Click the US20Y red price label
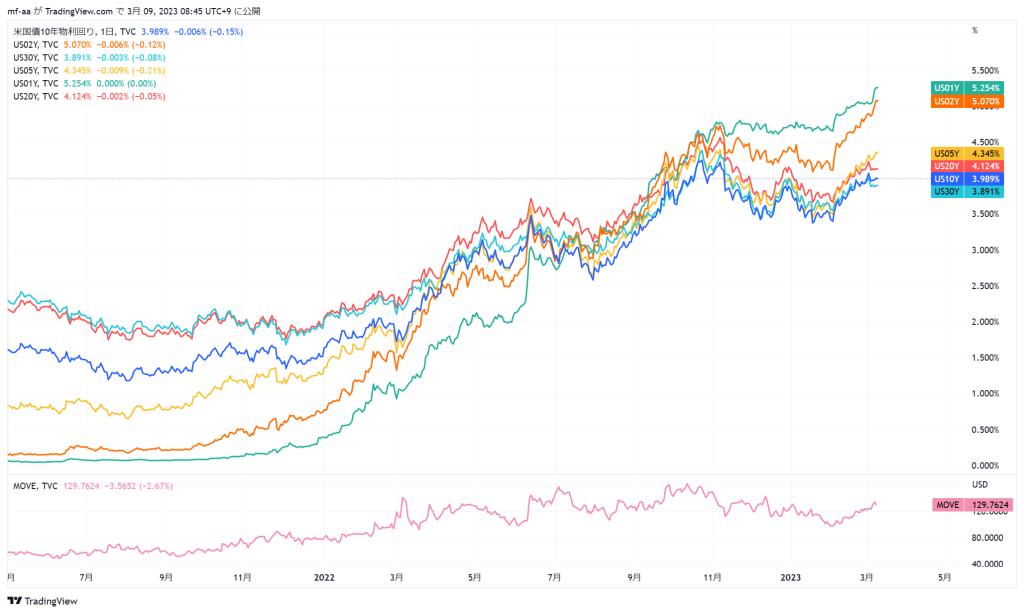1024x614 pixels. click(967, 166)
